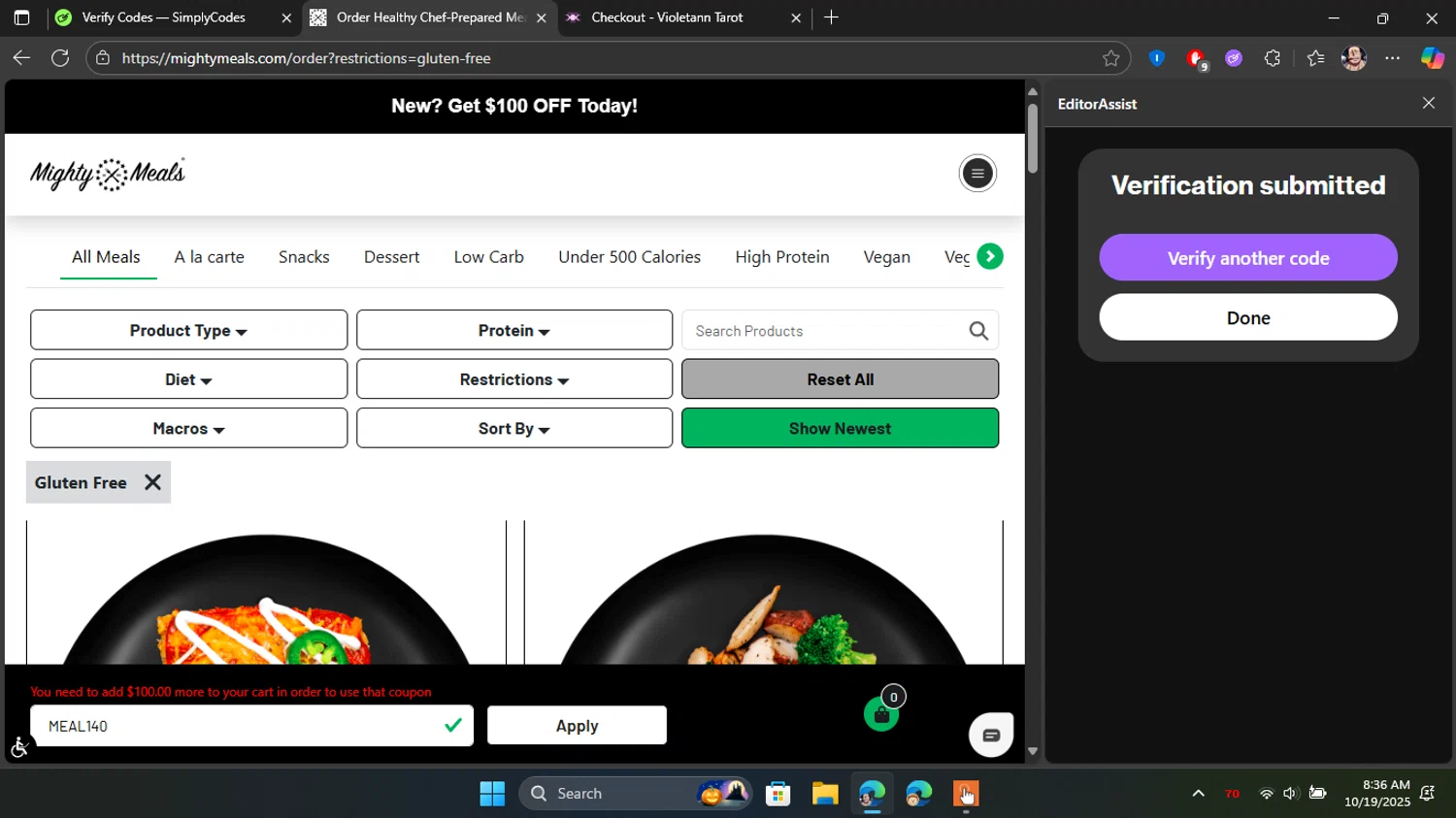Open Edge settings and more menu
The width and height of the screenshot is (1456, 818).
coord(1393,58)
